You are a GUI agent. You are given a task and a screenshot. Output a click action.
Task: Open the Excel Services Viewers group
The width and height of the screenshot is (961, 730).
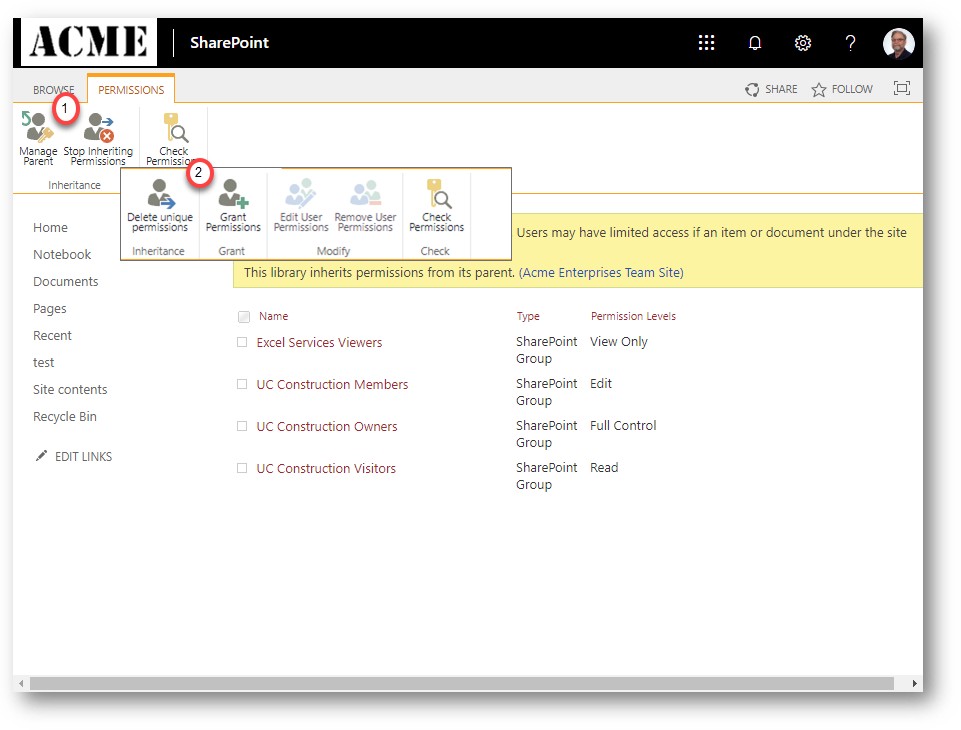(319, 343)
